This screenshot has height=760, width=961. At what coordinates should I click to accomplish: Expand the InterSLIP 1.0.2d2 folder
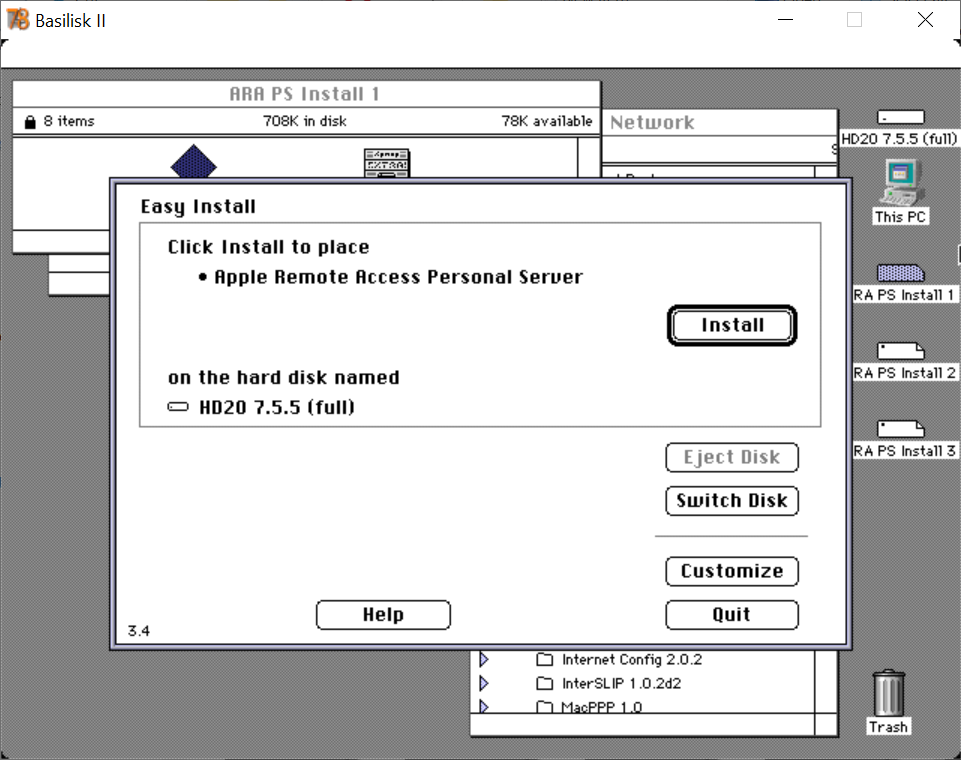[484, 683]
